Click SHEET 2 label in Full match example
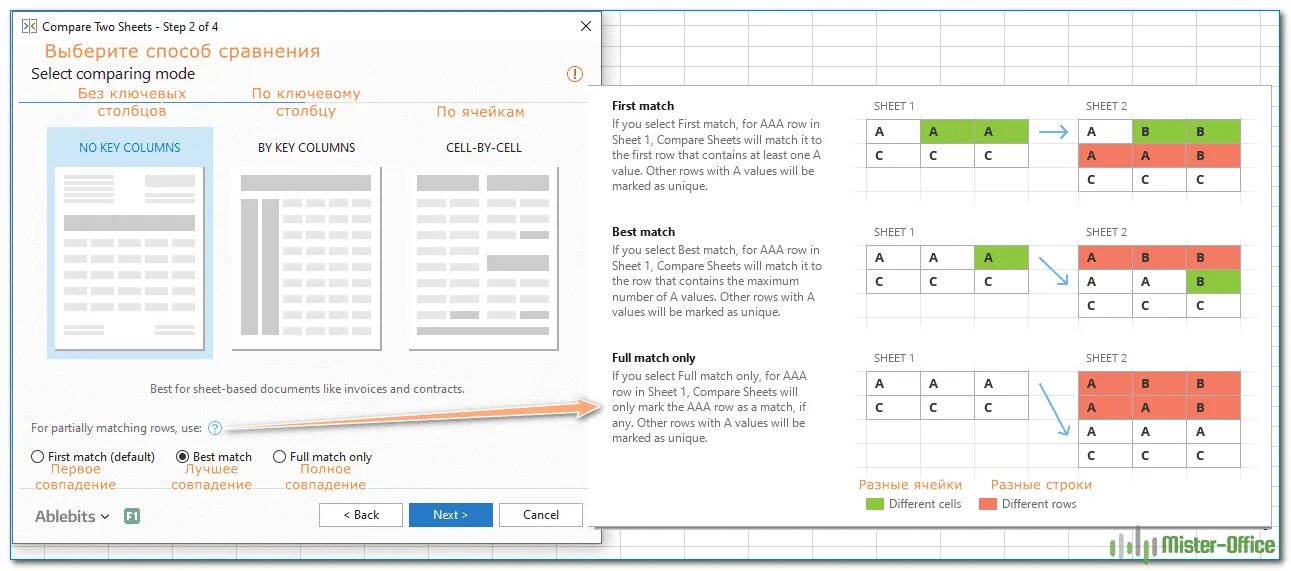This screenshot has height=571, width=1291. pos(1106,358)
